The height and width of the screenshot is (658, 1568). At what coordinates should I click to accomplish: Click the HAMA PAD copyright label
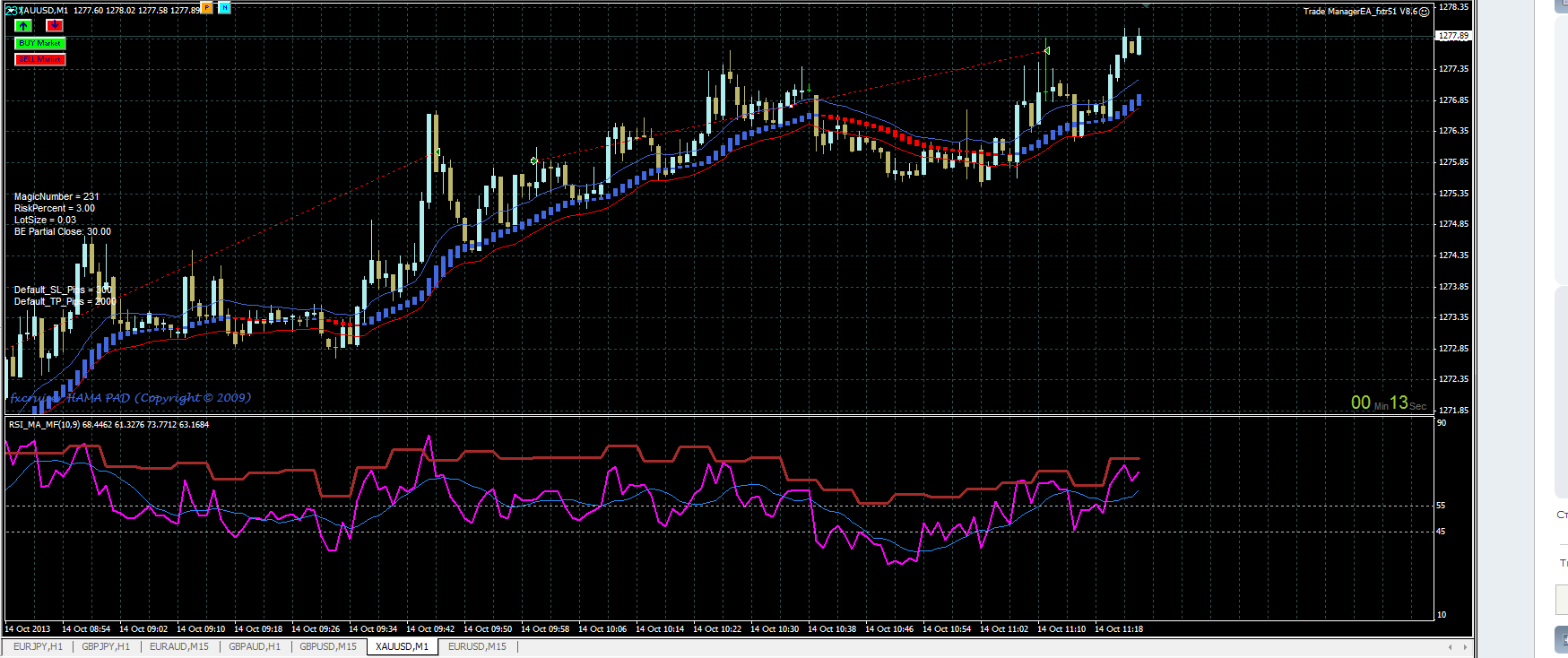coord(131,397)
